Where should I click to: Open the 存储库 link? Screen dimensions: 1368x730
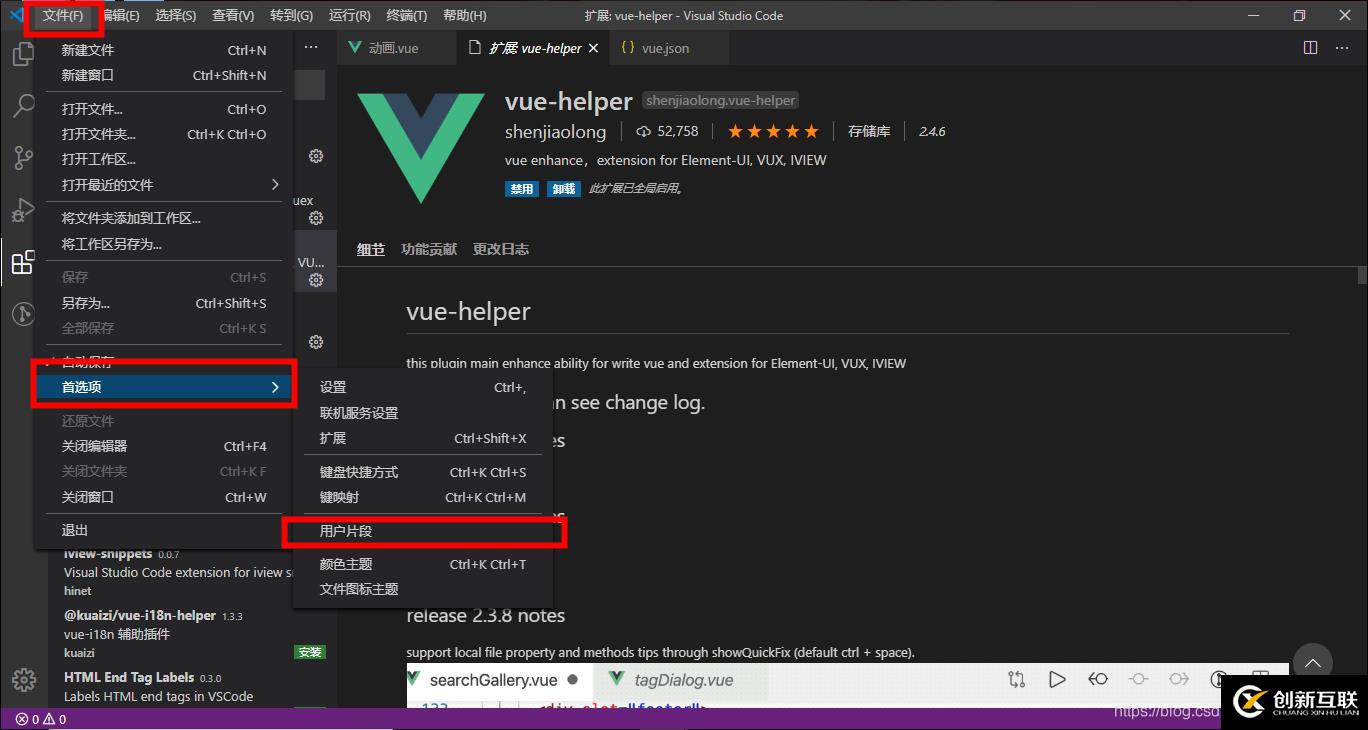[869, 131]
